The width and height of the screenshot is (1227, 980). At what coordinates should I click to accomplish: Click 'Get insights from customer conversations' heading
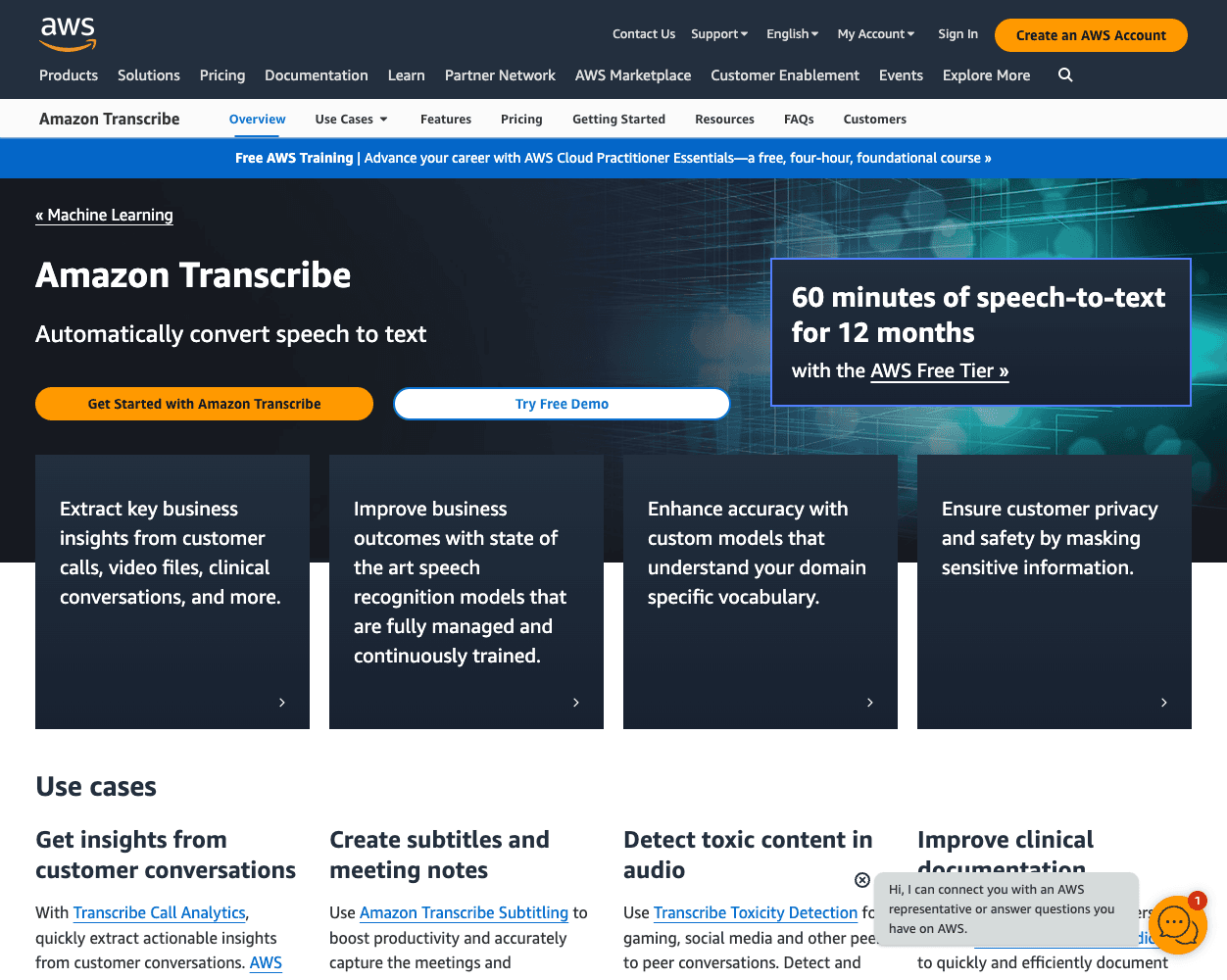166,855
